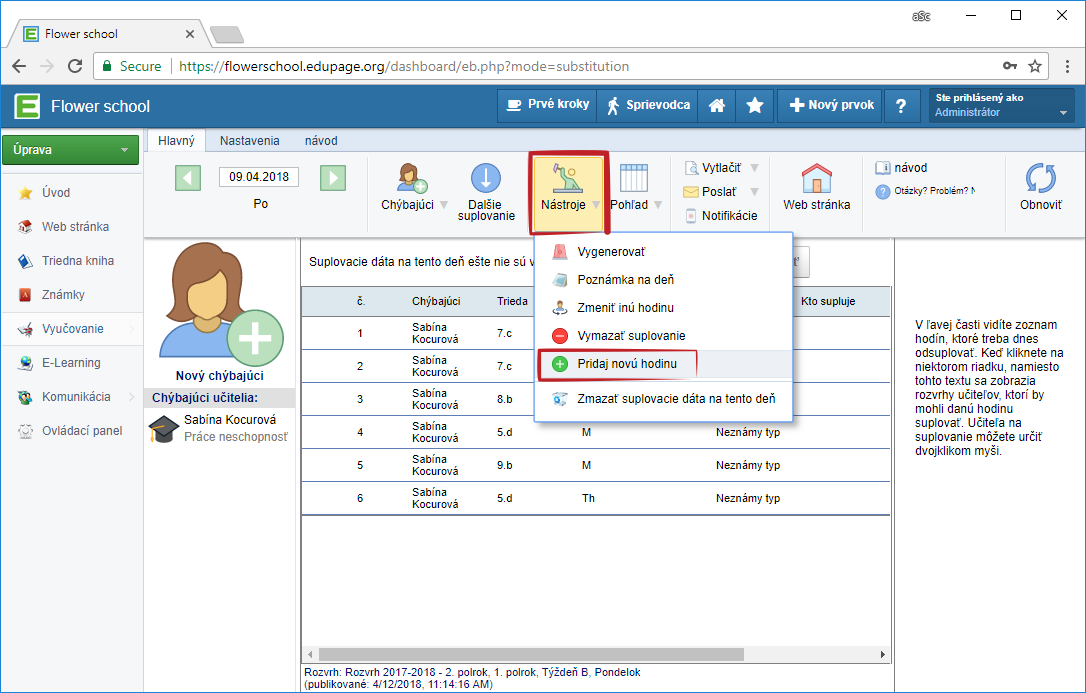Refresh using the Obnoviť icon

(x=1040, y=178)
